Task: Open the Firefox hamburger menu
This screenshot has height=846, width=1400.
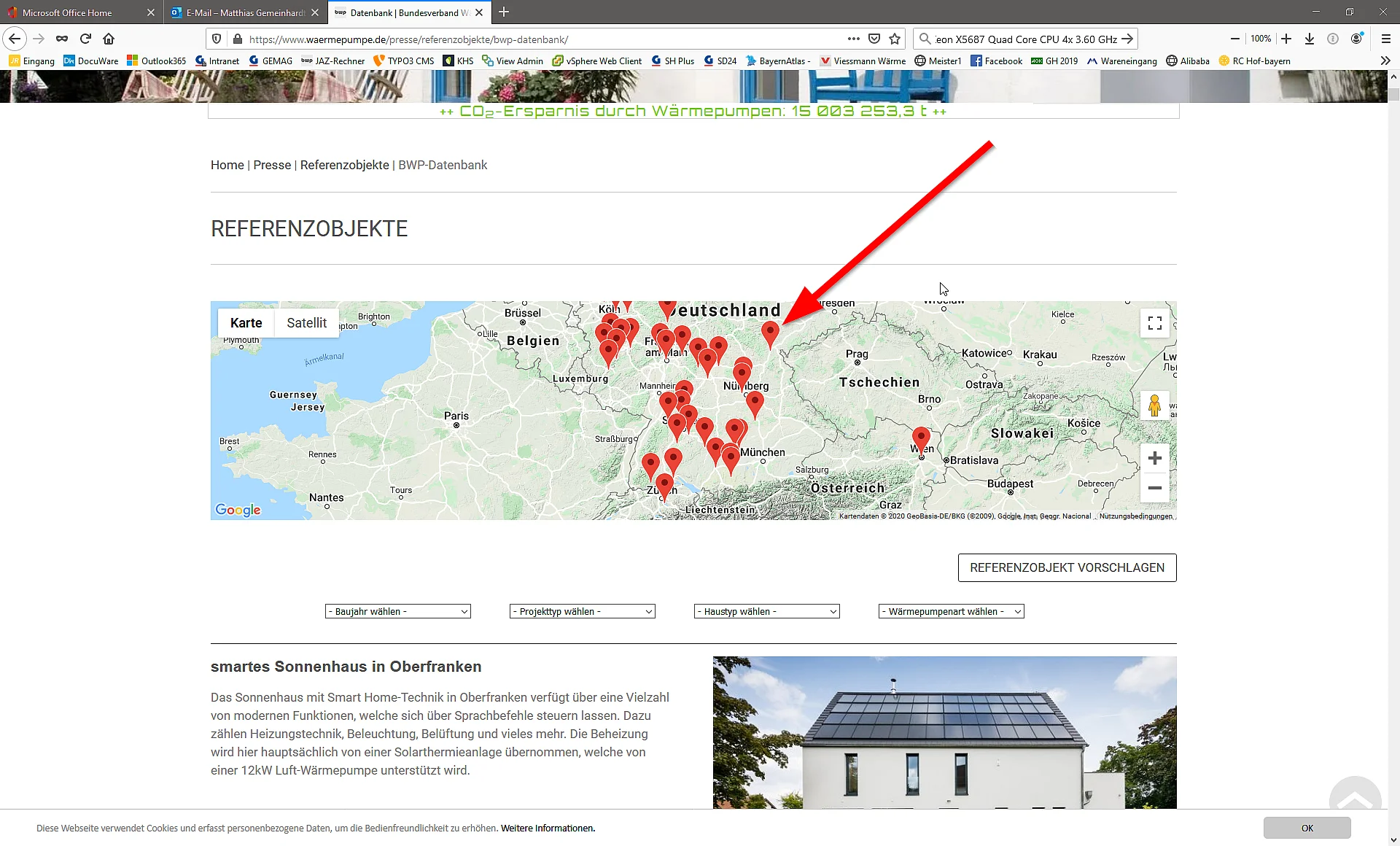Action: coord(1385,39)
